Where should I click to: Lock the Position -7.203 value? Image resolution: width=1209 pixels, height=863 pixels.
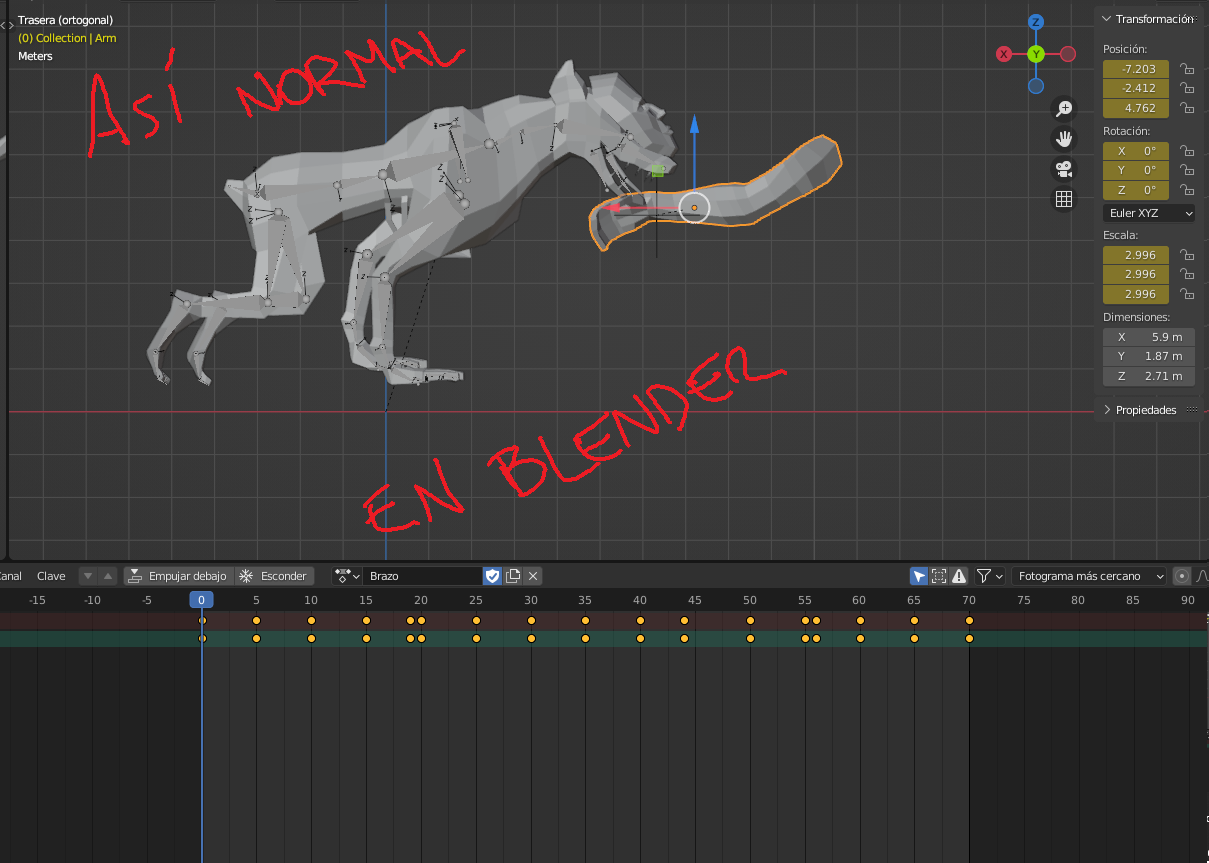[1186, 69]
